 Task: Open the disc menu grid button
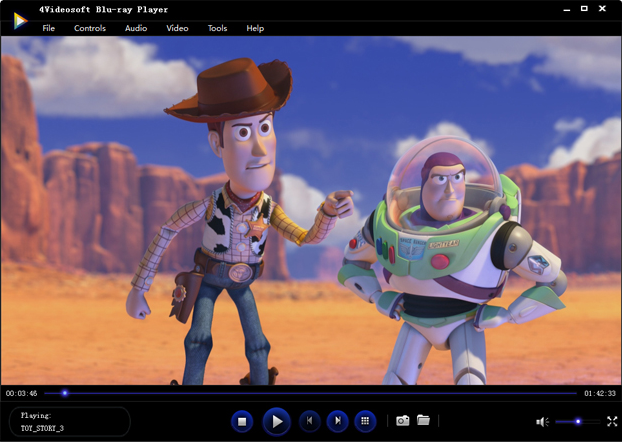click(x=366, y=422)
